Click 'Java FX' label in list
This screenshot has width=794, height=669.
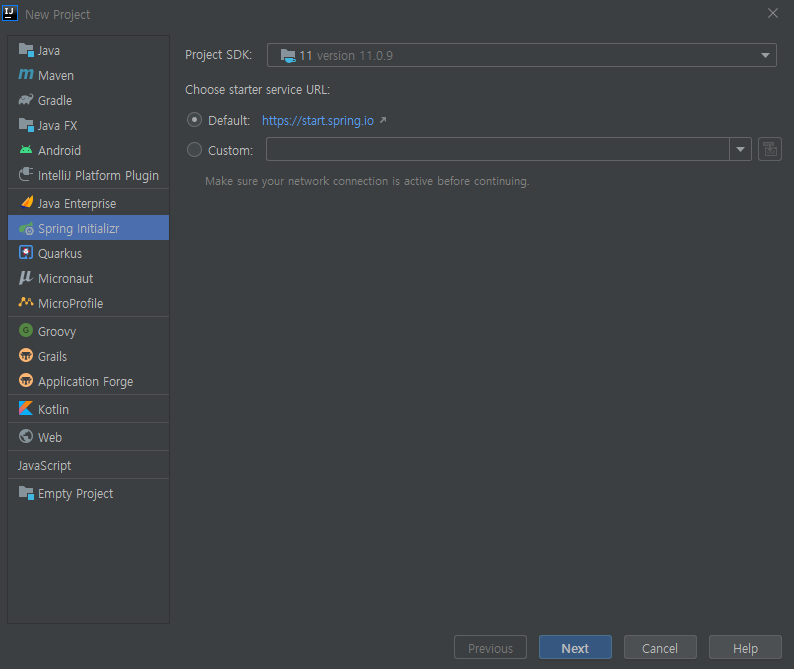[57, 126]
